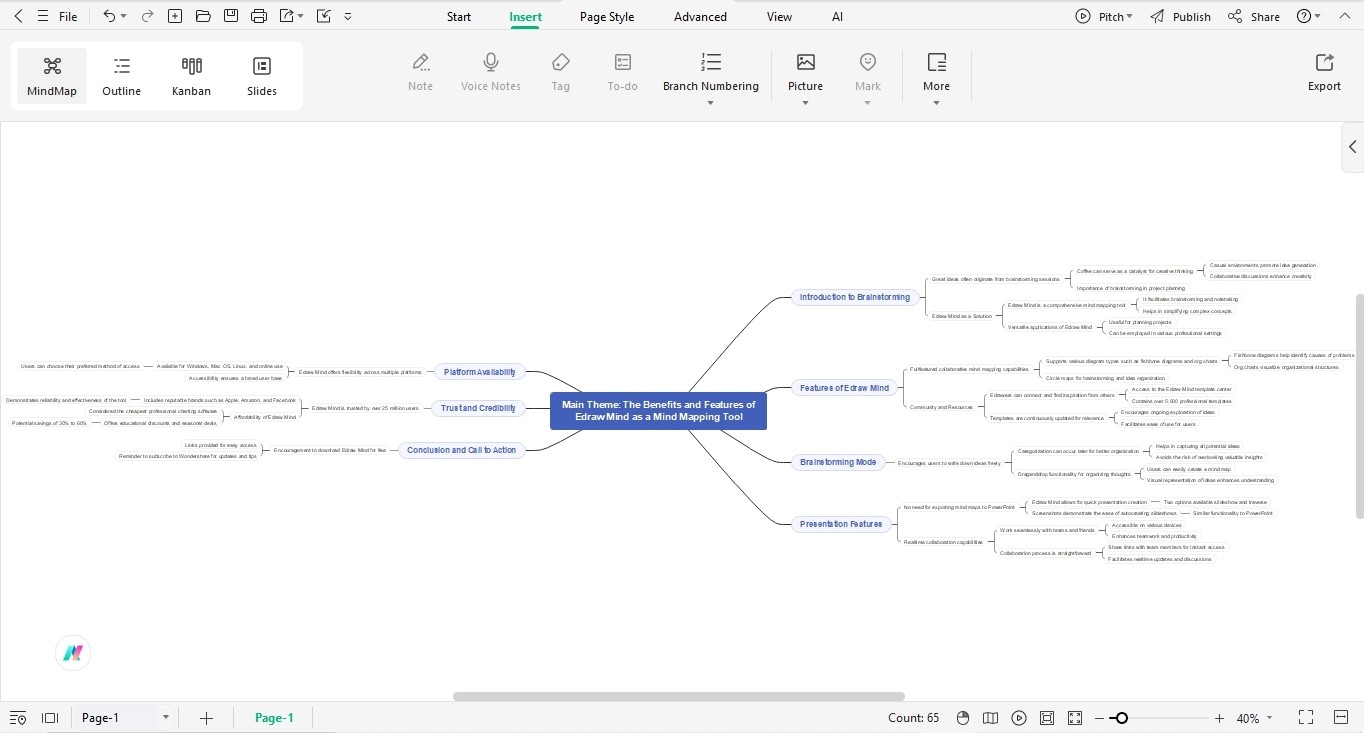Toggle the page panel icon bottom-left
The width and height of the screenshot is (1364, 733).
coord(50,718)
